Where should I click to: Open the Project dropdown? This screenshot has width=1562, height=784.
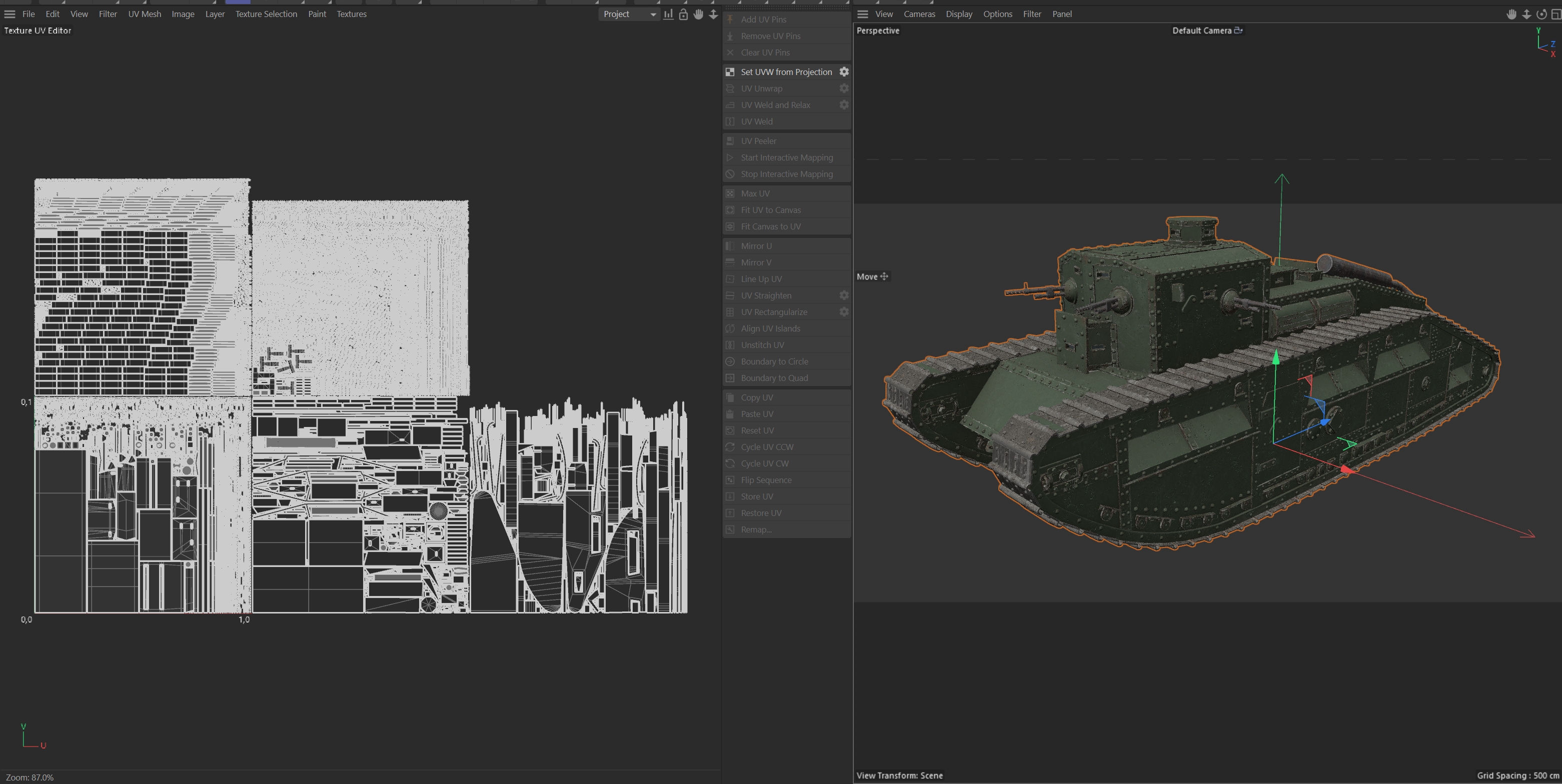point(629,14)
